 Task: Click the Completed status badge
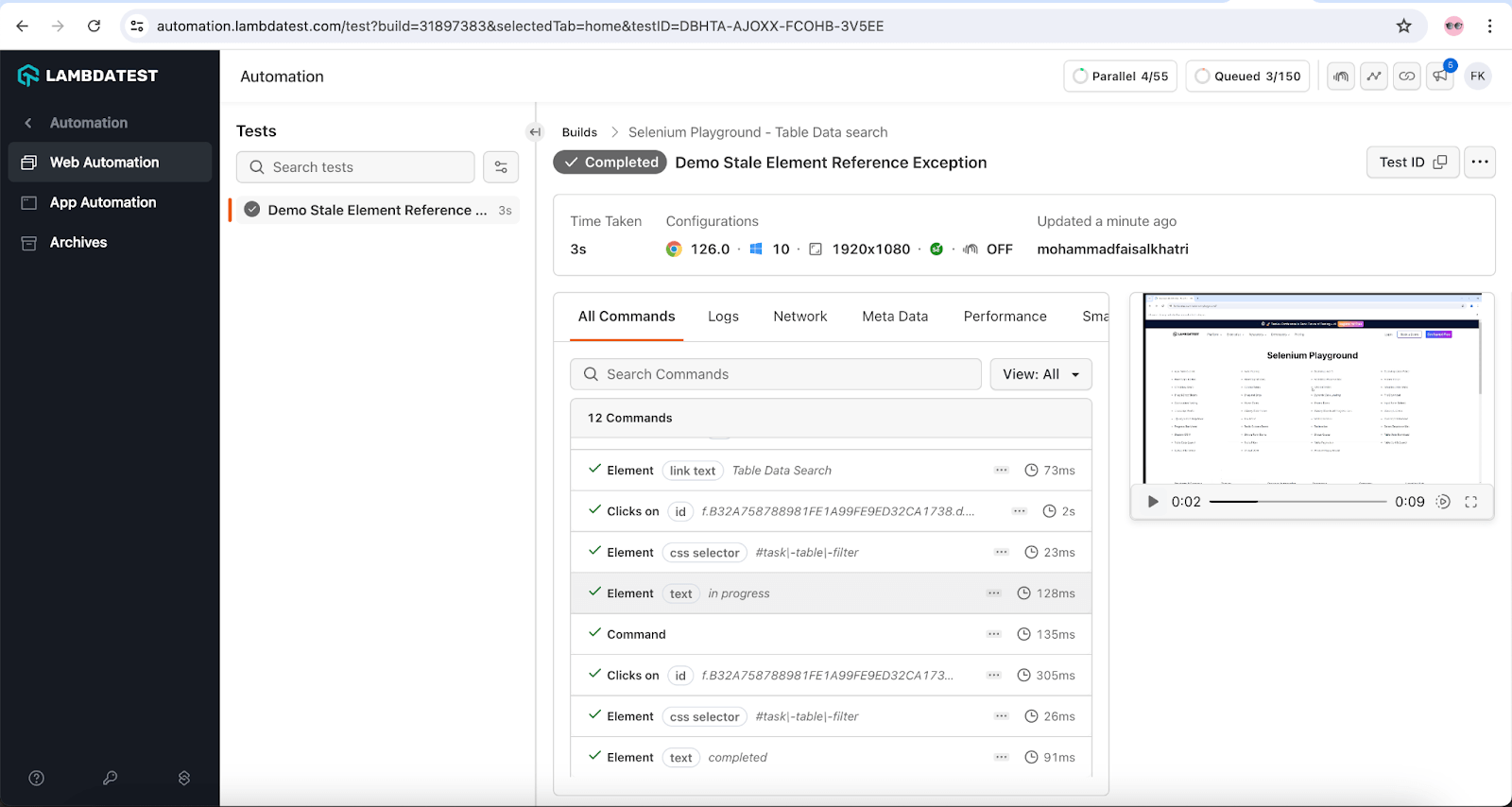(x=610, y=163)
